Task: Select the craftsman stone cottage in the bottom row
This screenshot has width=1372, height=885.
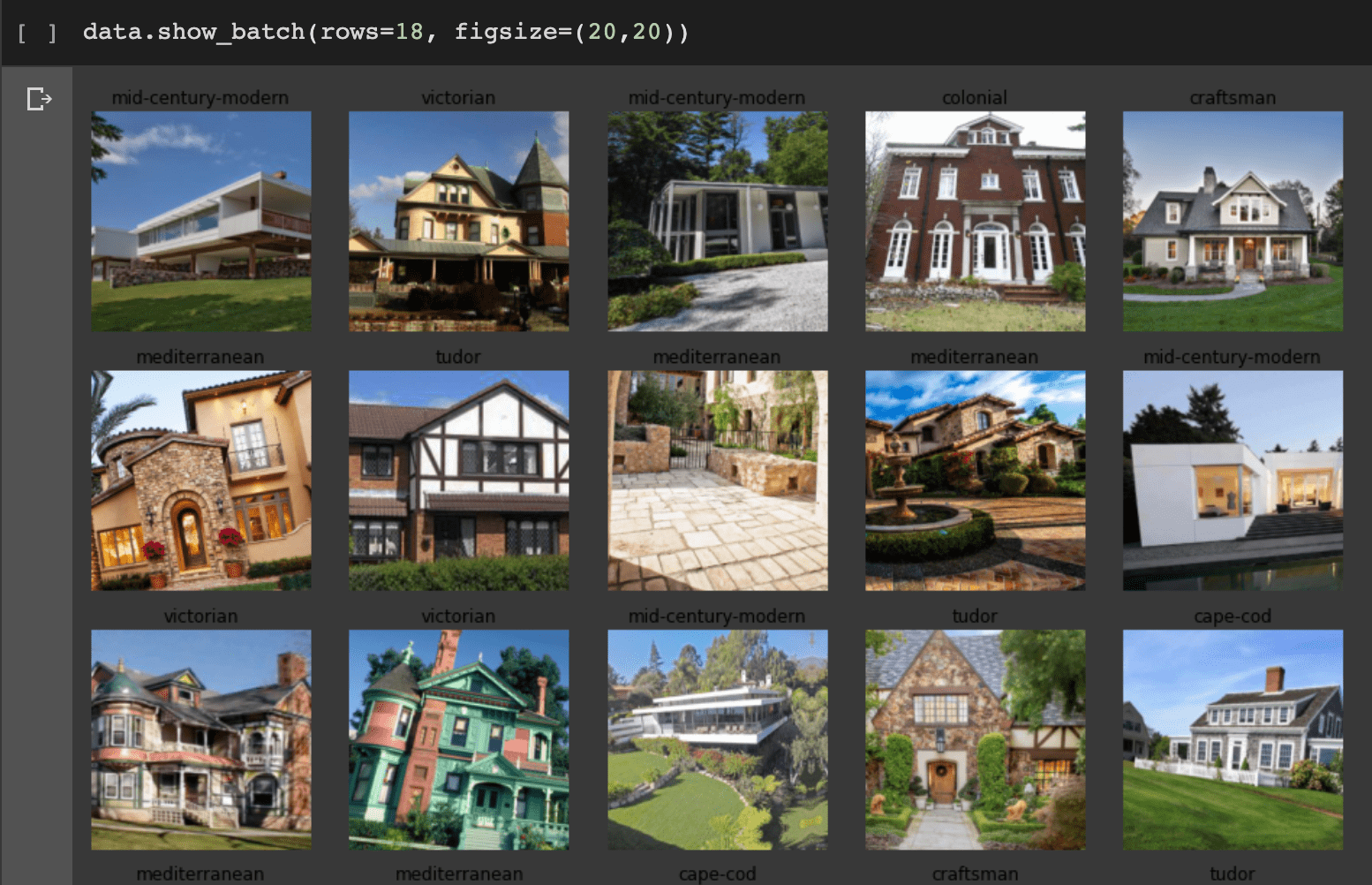Action: (975, 739)
